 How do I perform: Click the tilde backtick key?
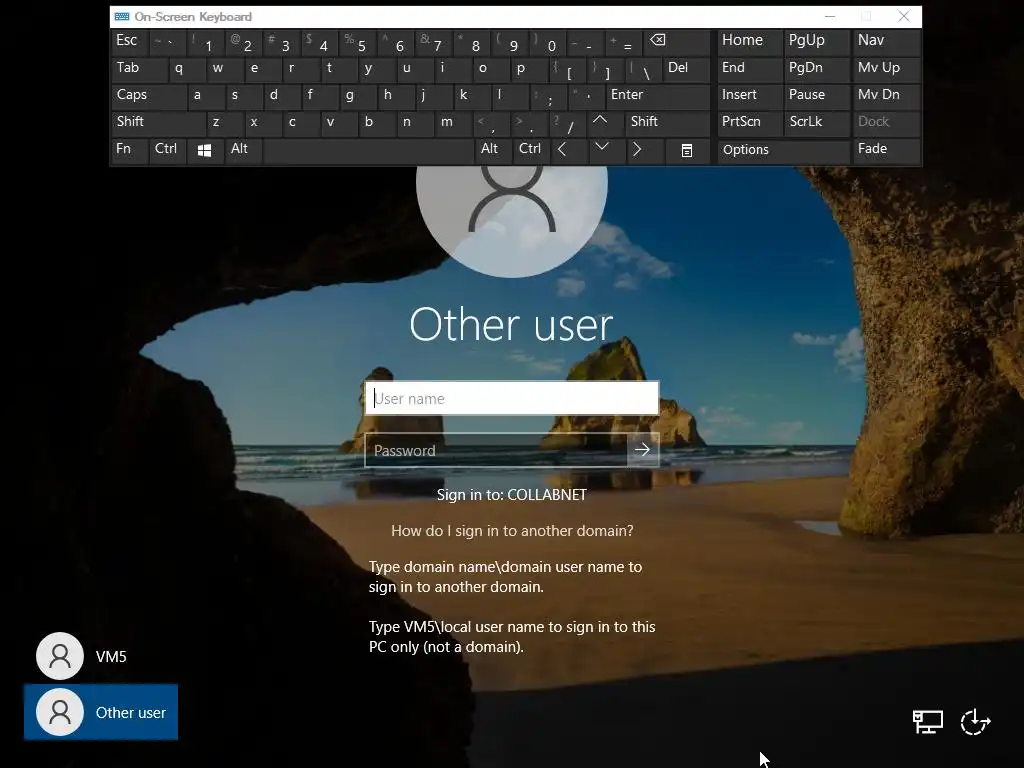[167, 42]
